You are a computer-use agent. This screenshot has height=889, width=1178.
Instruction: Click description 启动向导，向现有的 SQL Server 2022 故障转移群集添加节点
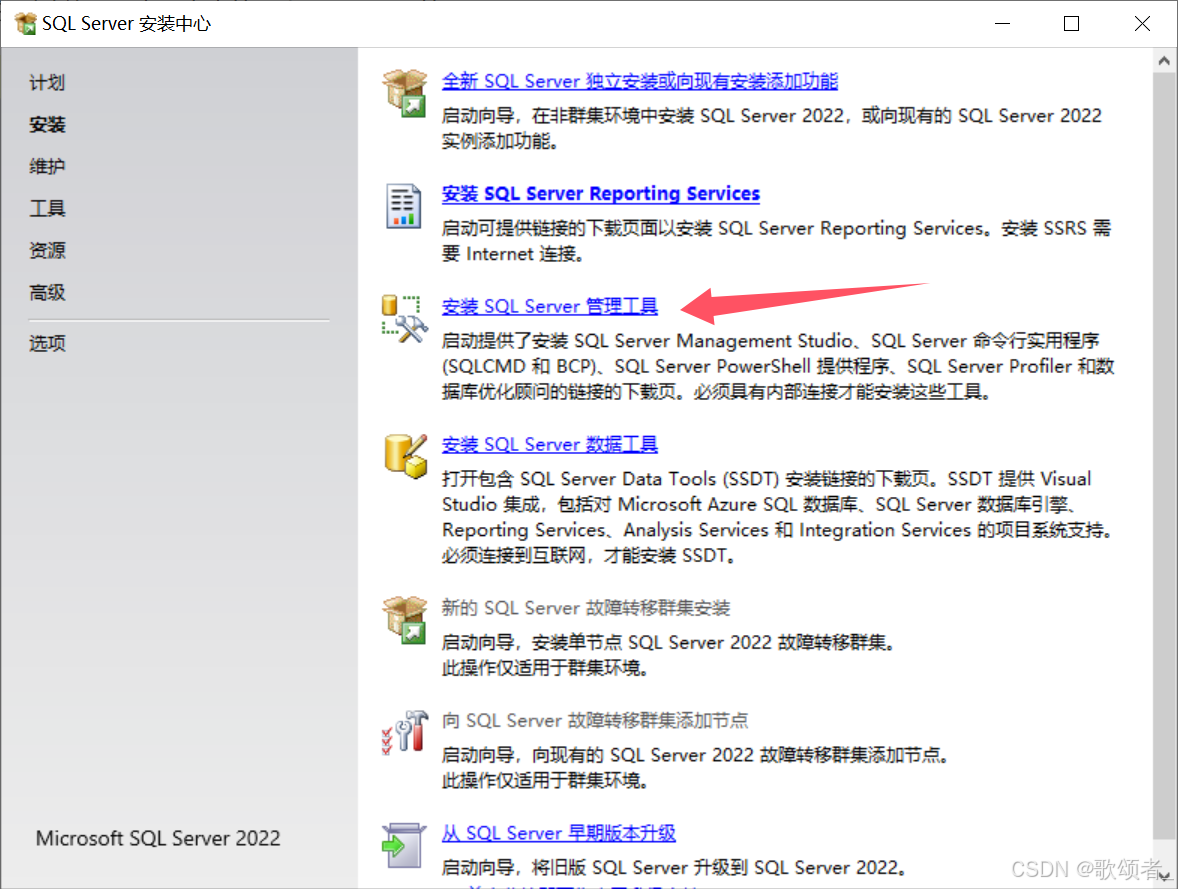[695, 754]
